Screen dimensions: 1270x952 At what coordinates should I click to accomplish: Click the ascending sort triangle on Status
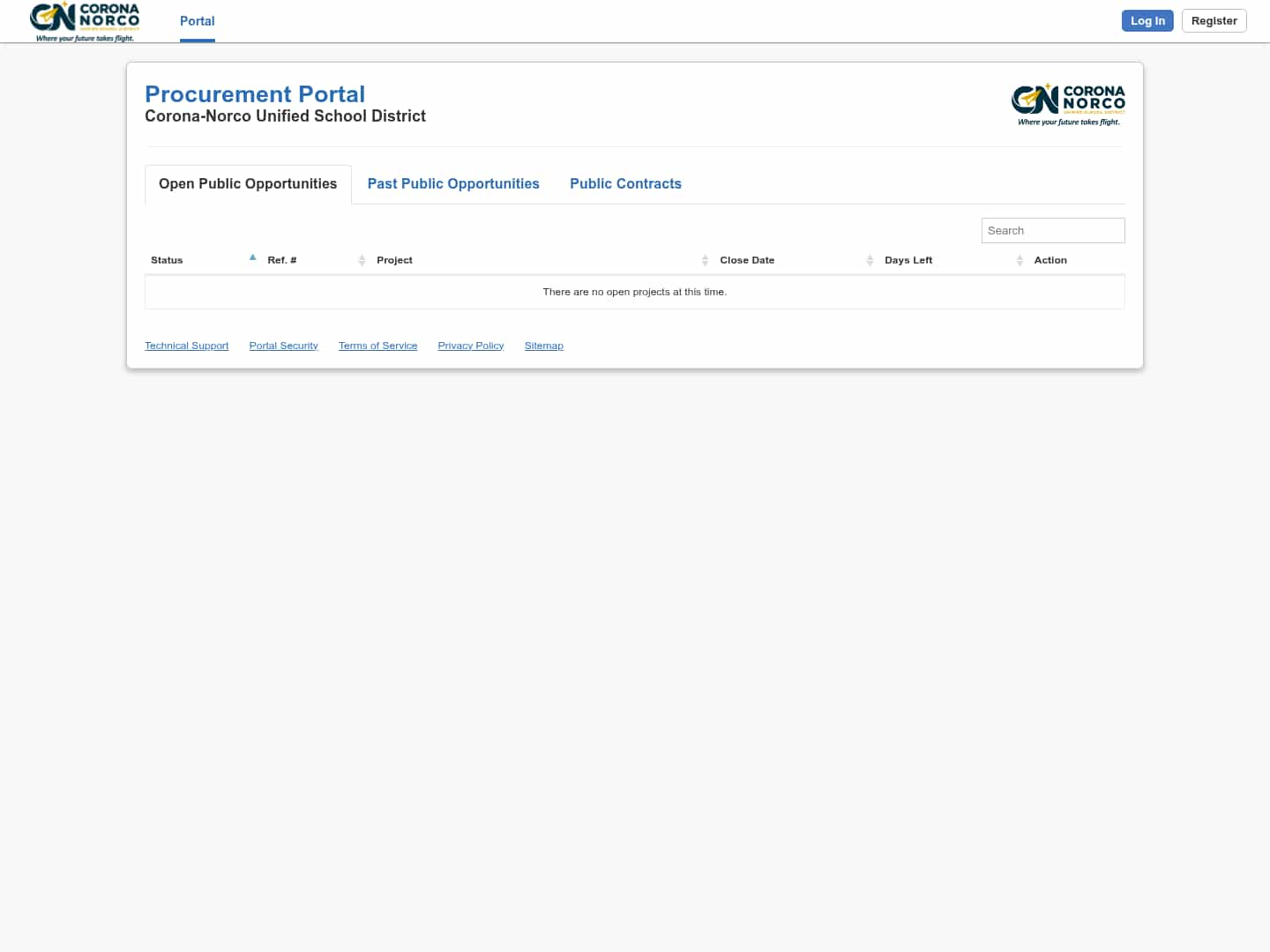253,257
